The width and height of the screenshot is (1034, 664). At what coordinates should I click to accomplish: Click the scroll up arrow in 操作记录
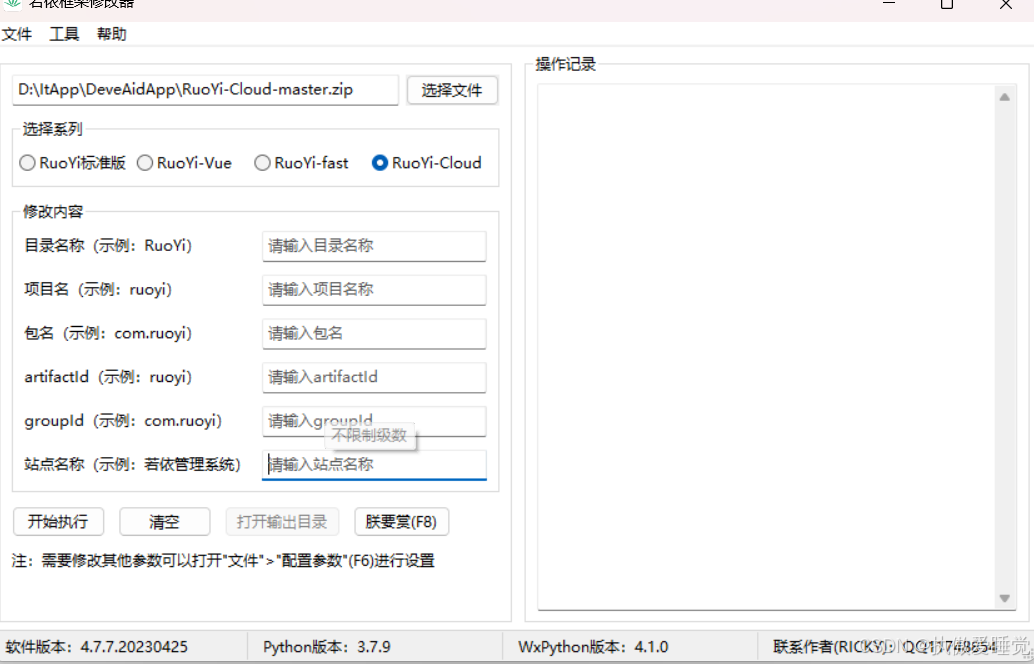pyautogui.click(x=1004, y=97)
